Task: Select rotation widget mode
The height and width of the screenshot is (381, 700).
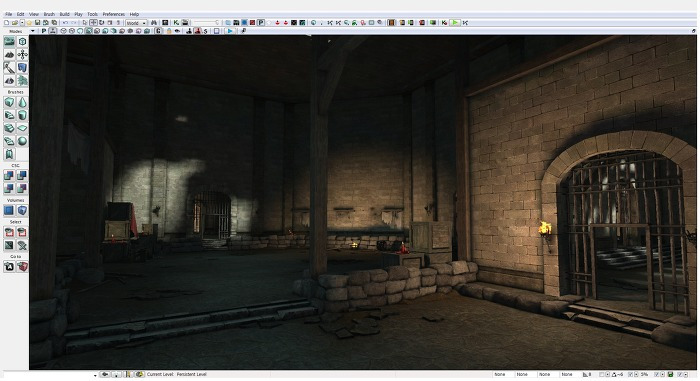Action: [x=101, y=23]
